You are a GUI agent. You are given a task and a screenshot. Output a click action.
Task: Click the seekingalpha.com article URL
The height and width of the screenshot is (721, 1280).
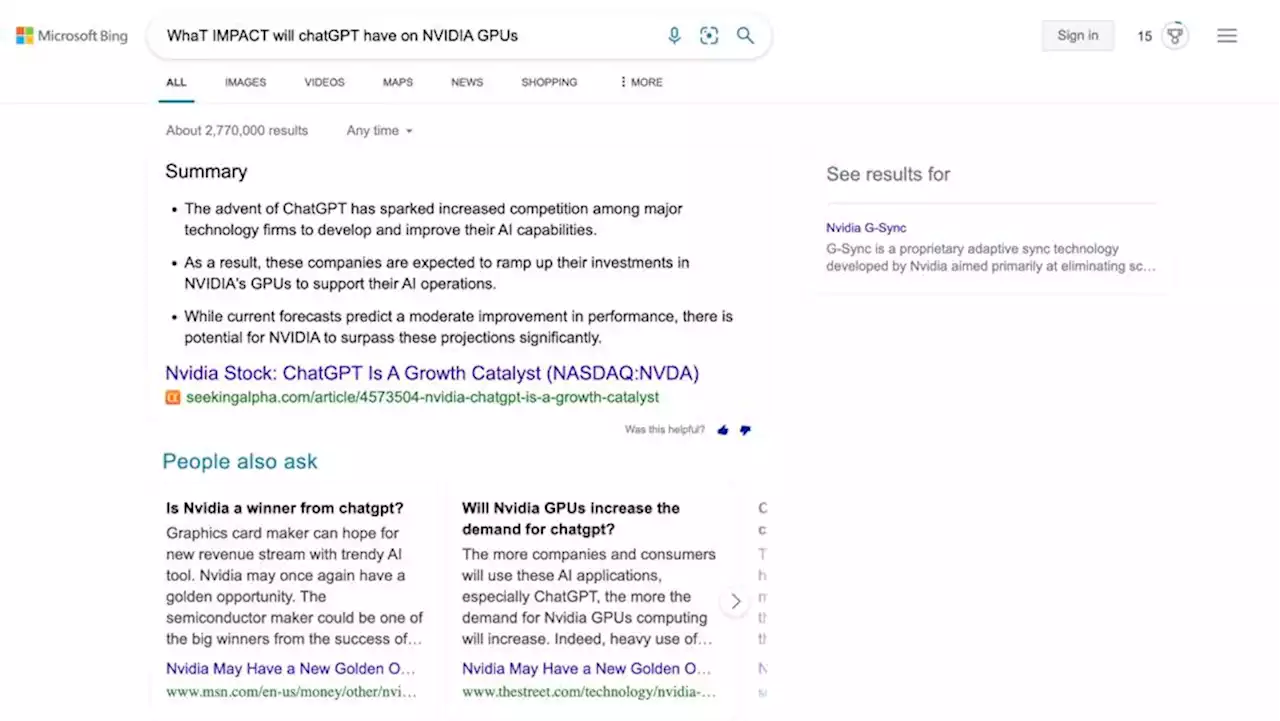pyautogui.click(x=422, y=397)
